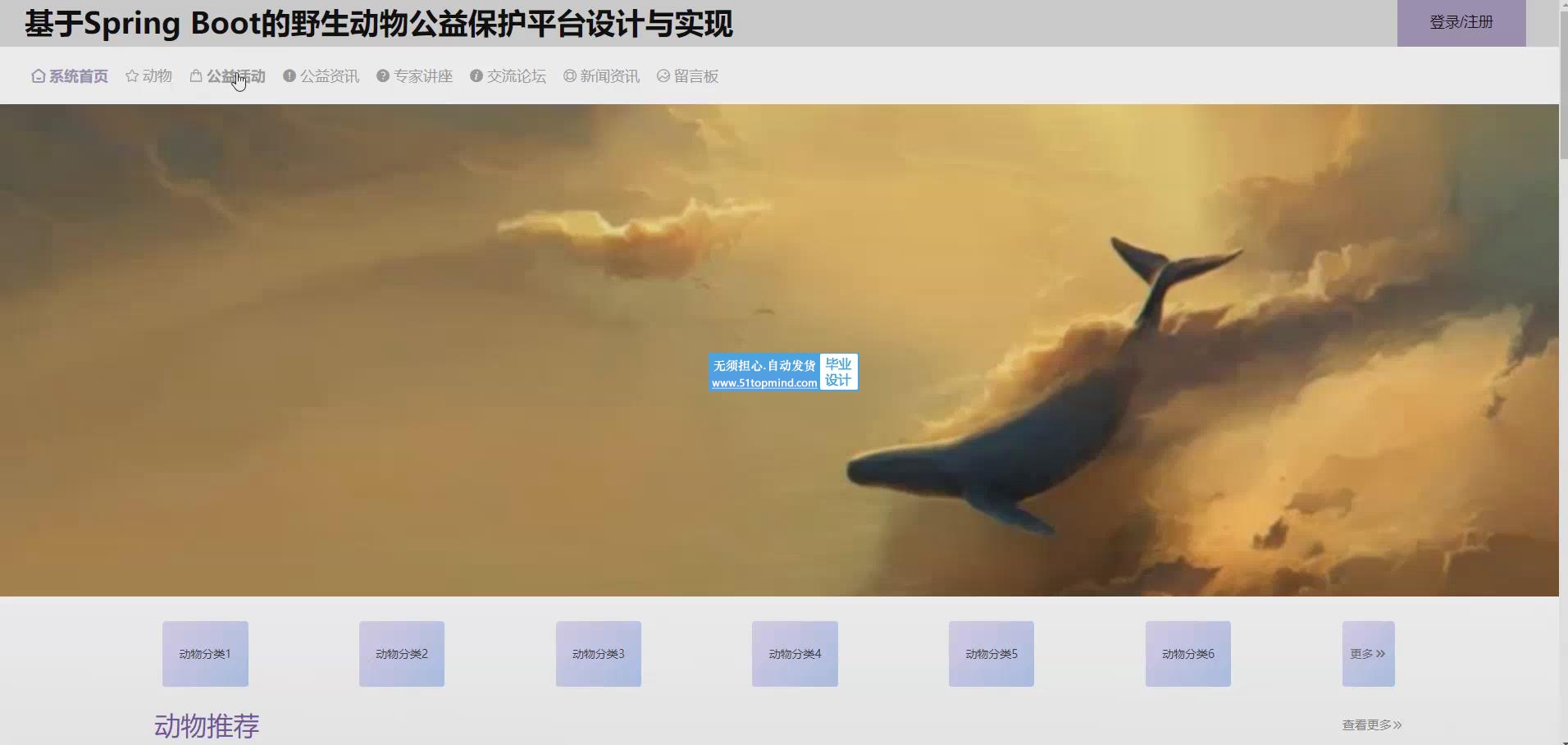The image size is (1568, 745).
Task: Select the 动物分类6 category tile
Action: [x=1188, y=654]
